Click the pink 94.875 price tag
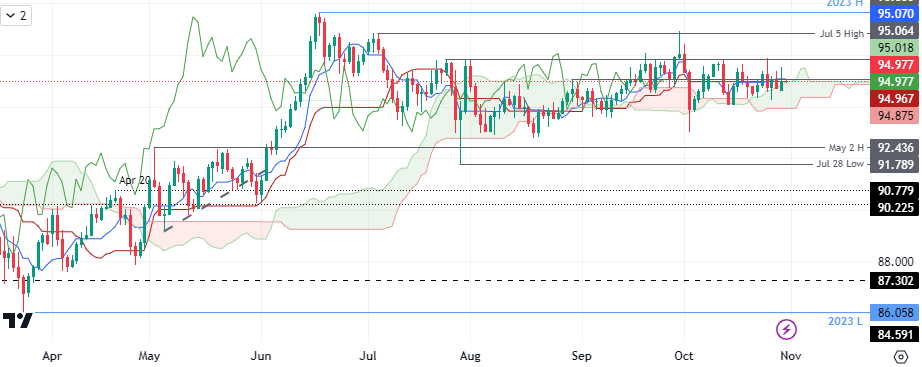 pos(894,116)
